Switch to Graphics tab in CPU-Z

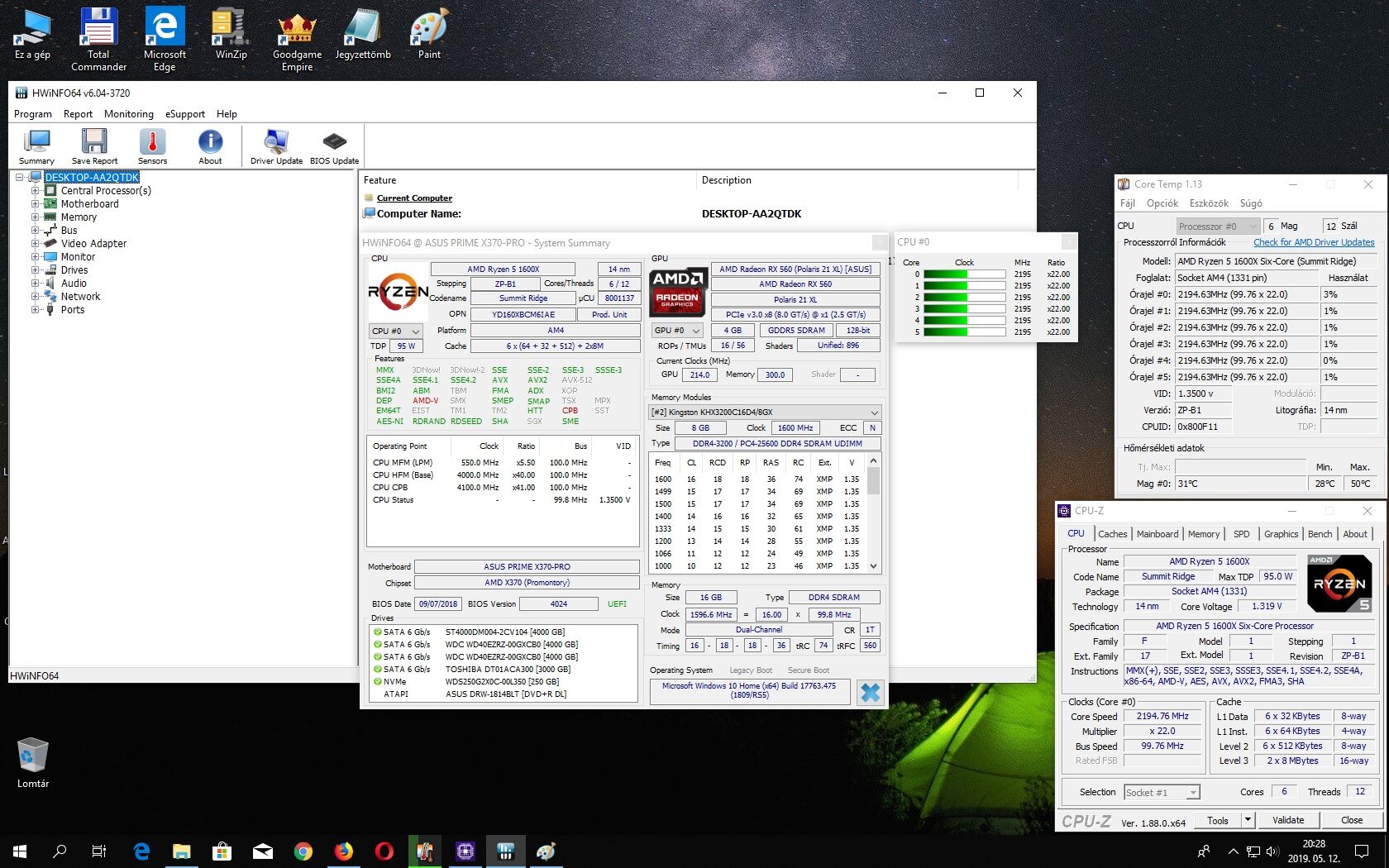coord(1281,534)
